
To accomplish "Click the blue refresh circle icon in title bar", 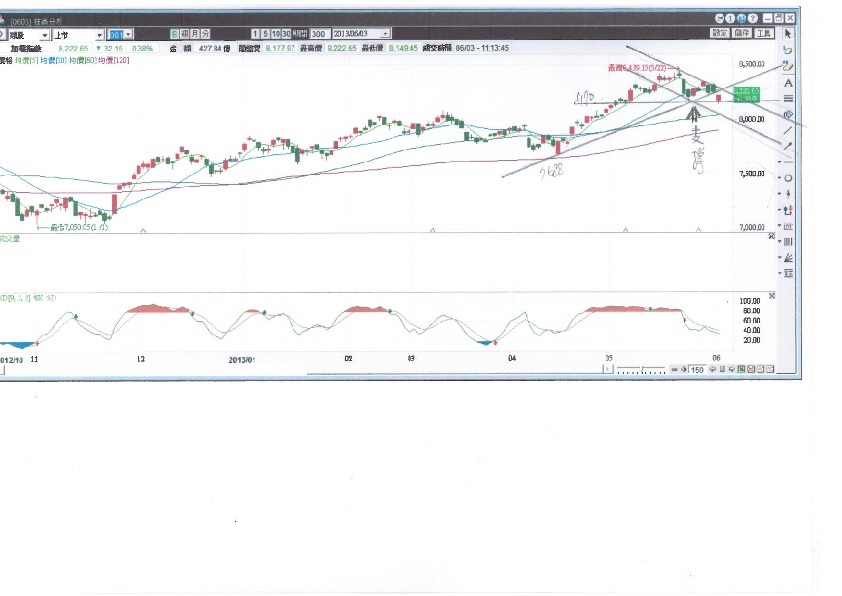I will click(719, 19).
